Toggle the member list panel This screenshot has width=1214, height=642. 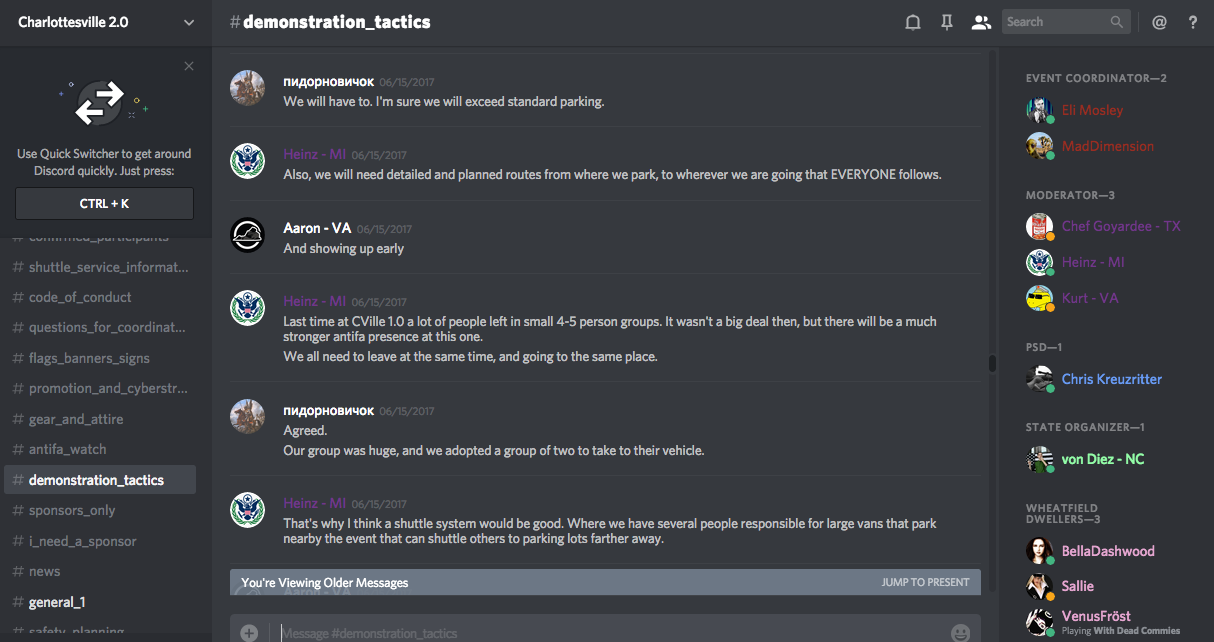pos(981,22)
